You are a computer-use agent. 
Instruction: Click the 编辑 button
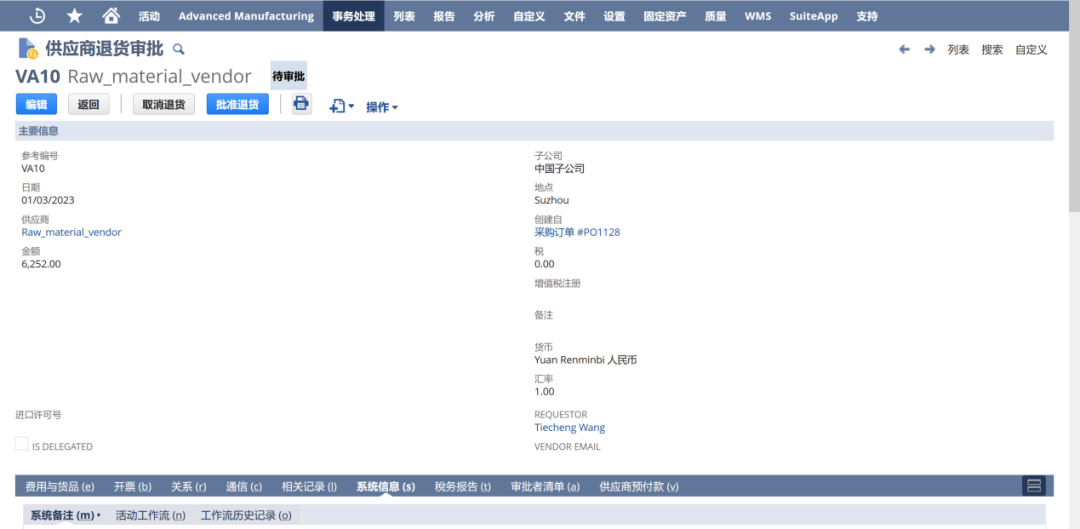pyautogui.click(x=37, y=104)
